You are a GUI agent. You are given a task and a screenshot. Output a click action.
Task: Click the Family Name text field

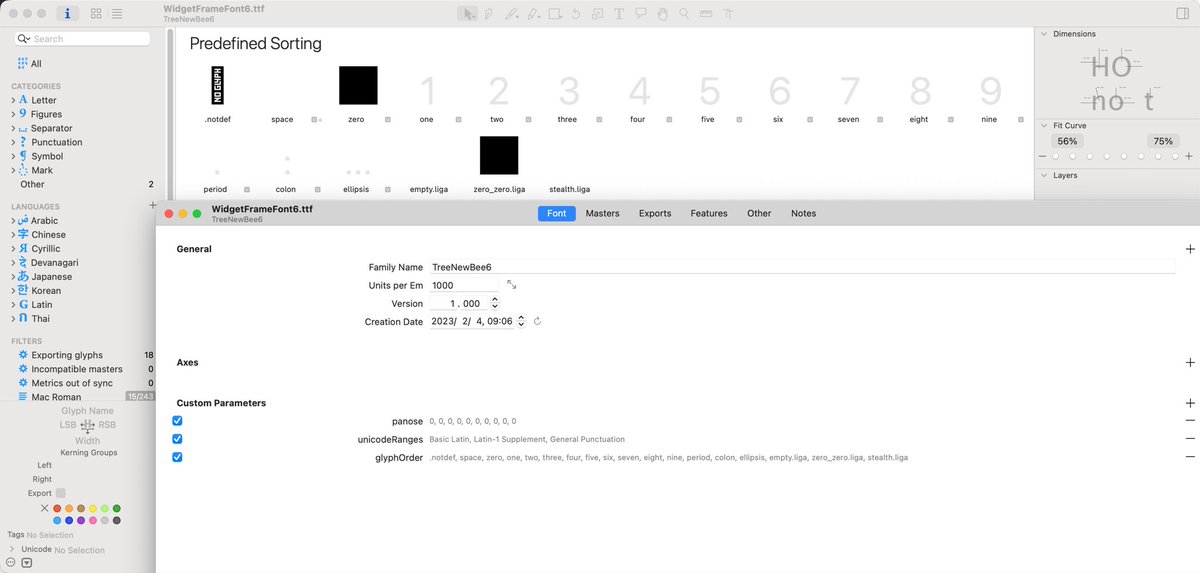(802, 267)
